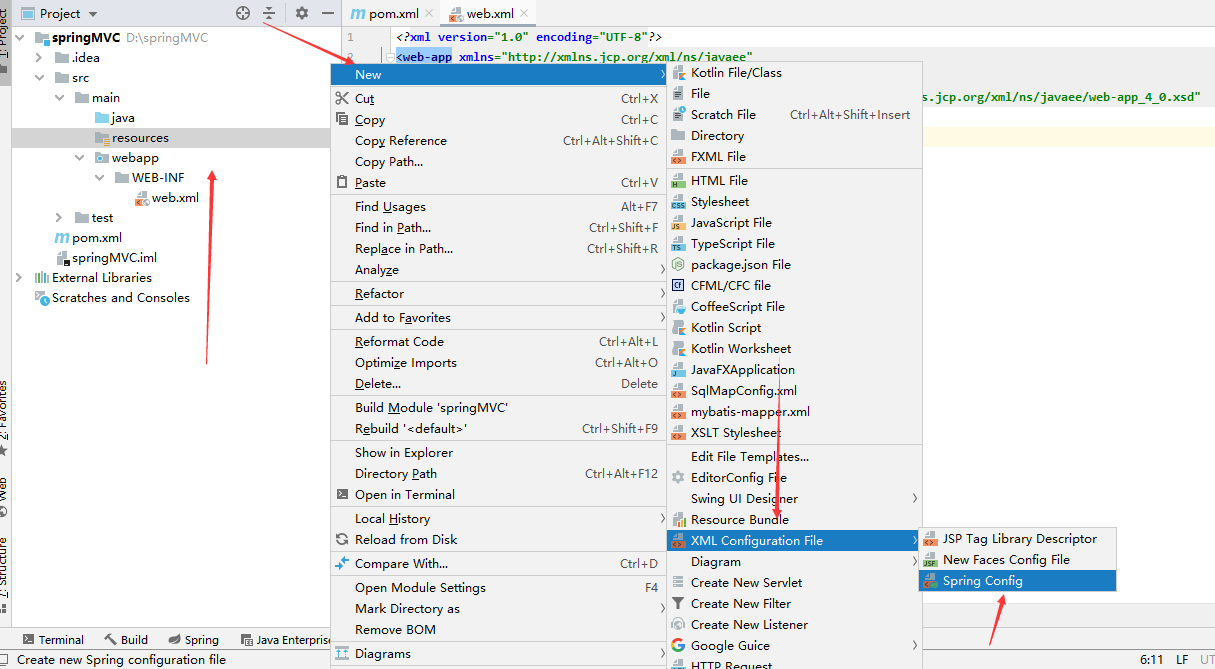The width and height of the screenshot is (1215, 669).
Task: Select Scratch File in New submenu
Action: tap(794, 115)
